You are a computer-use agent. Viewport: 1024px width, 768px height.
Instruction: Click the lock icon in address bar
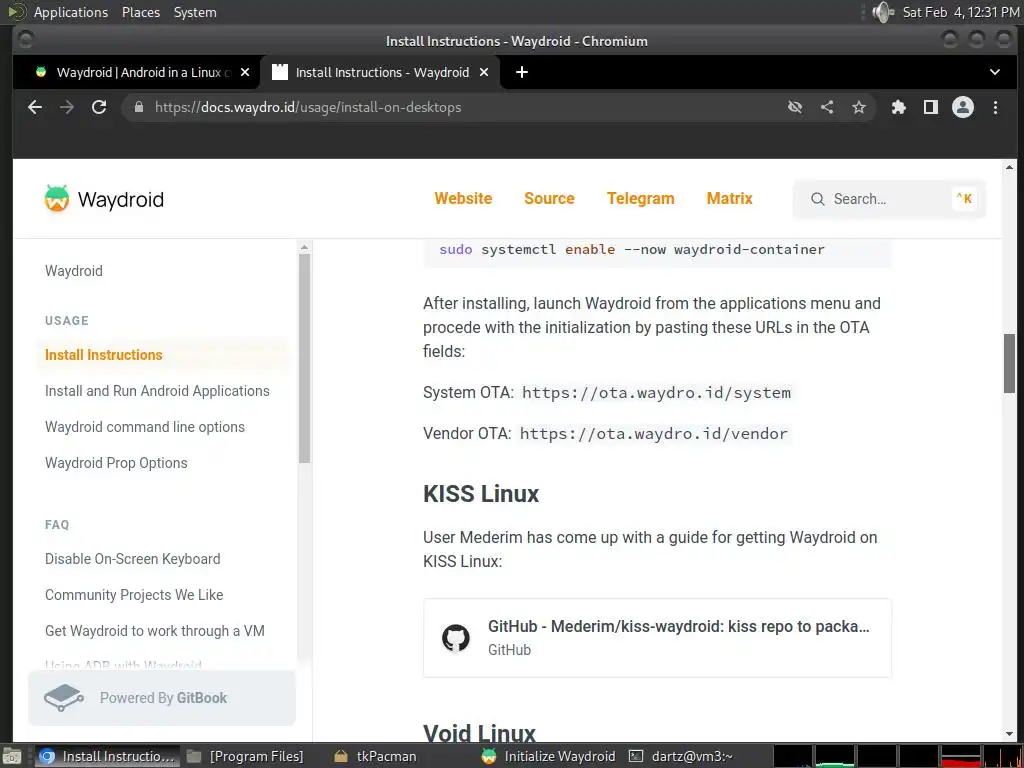[x=138, y=107]
